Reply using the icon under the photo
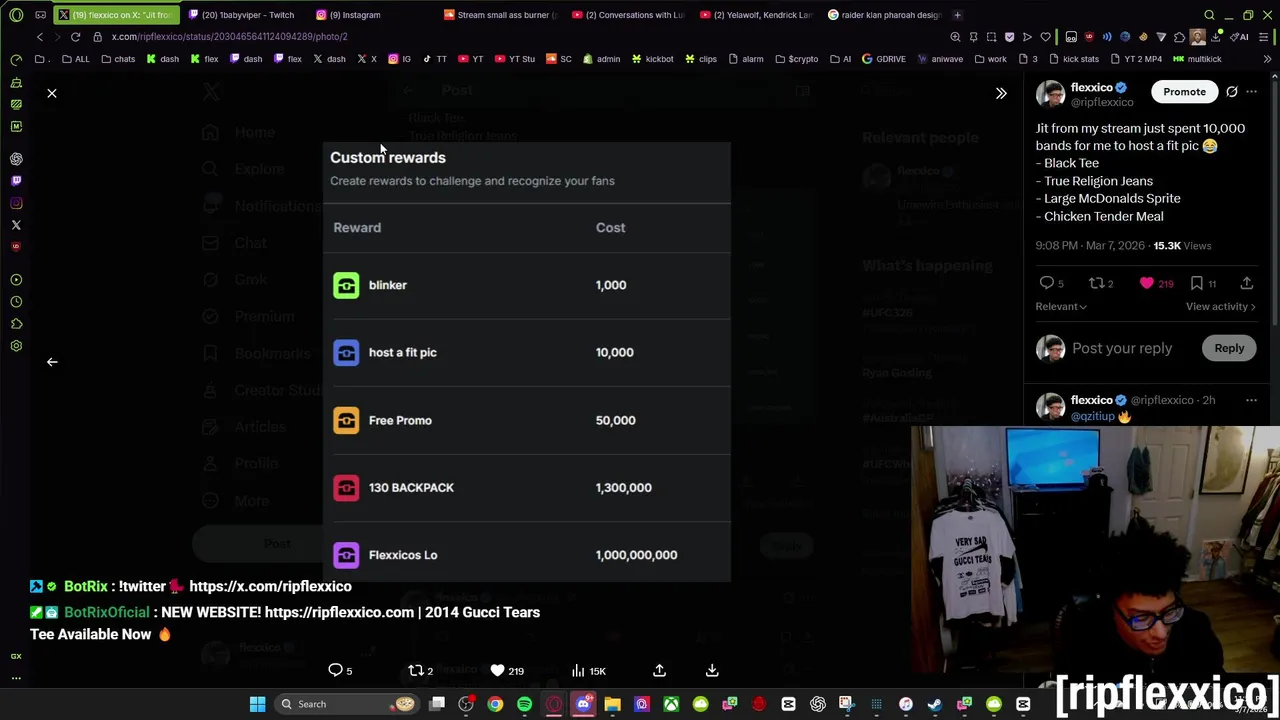Image resolution: width=1280 pixels, height=720 pixels. pos(341,670)
